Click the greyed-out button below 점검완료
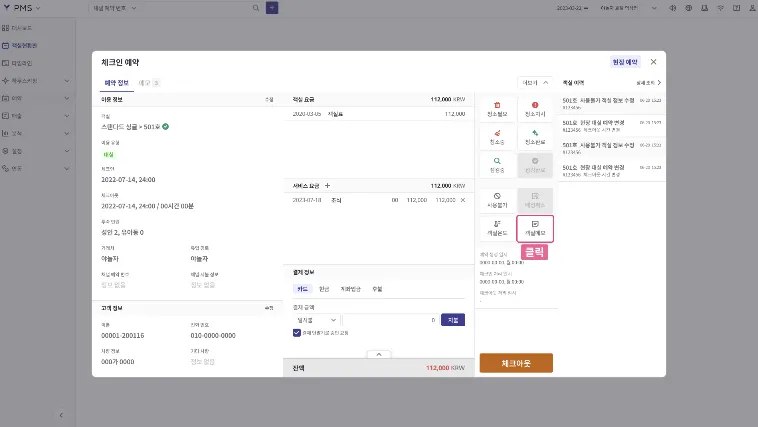 tap(535, 200)
